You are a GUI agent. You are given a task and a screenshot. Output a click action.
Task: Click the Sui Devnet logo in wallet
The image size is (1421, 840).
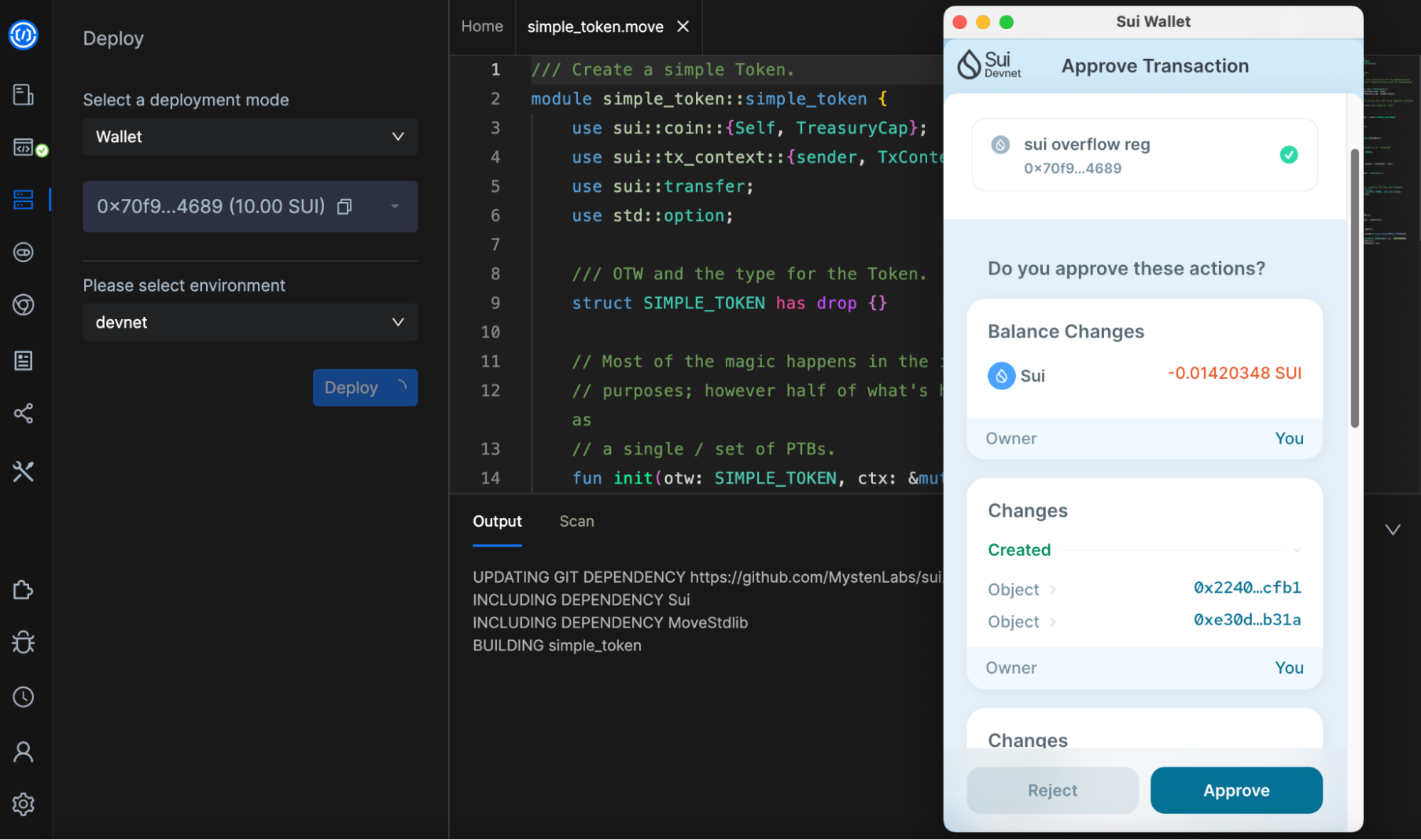[x=989, y=65]
